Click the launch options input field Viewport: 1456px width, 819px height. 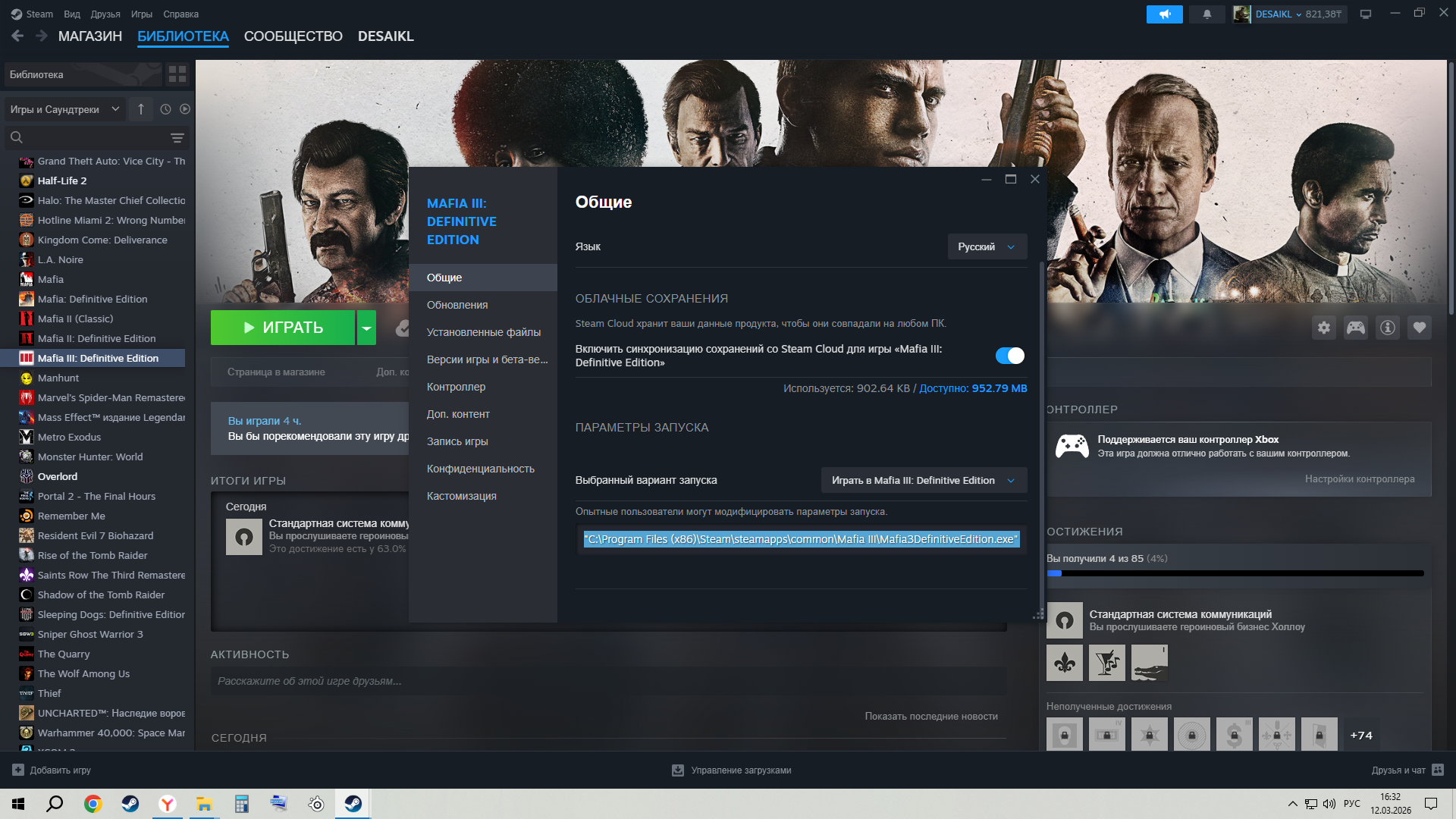point(801,539)
